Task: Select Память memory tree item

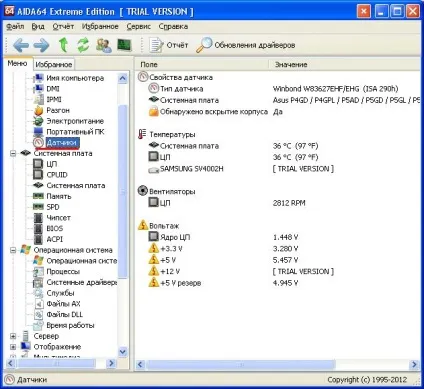Action: pyautogui.click(x=59, y=196)
